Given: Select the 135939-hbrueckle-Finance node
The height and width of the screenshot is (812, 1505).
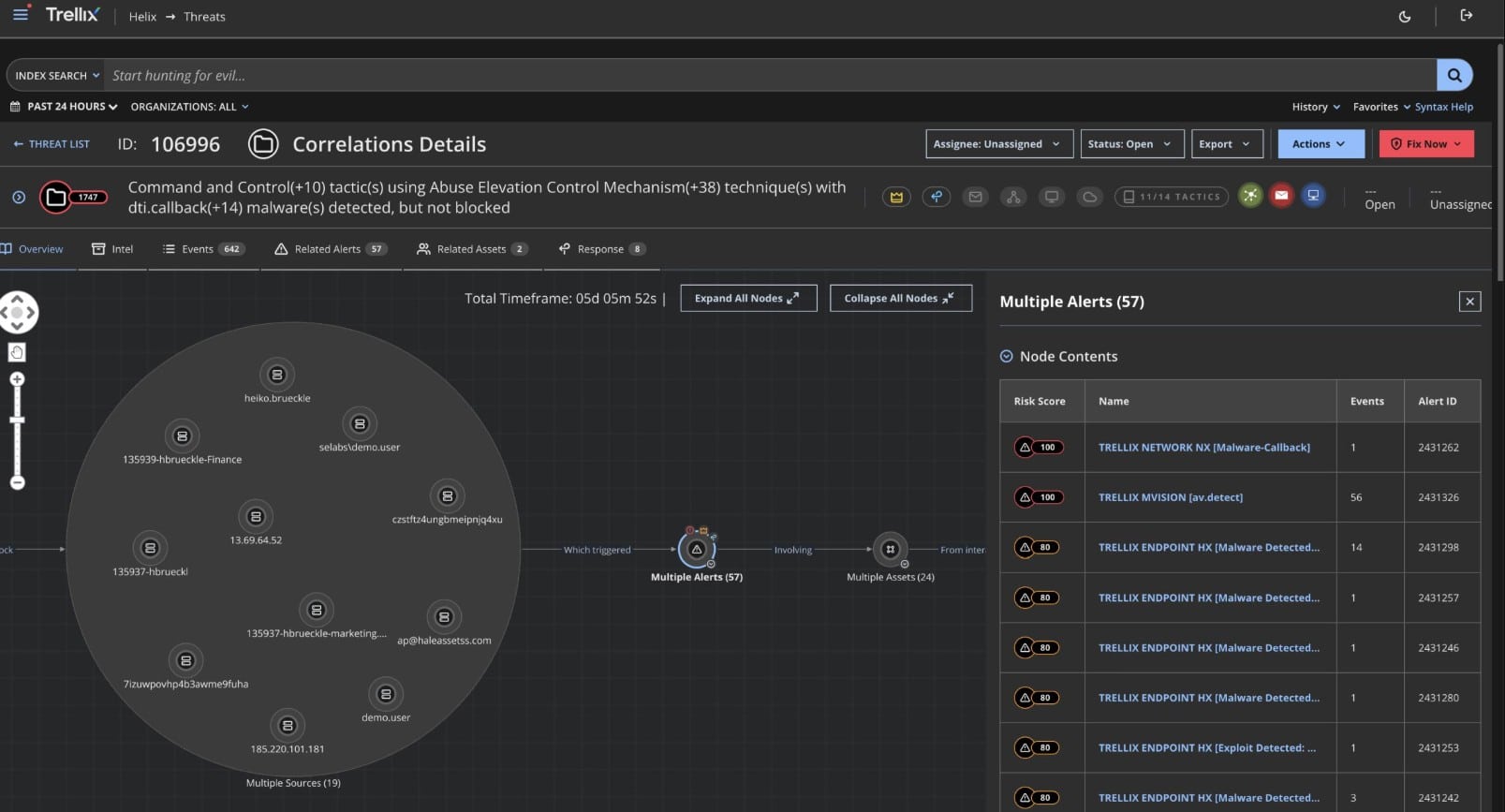Looking at the screenshot, I should (183, 436).
